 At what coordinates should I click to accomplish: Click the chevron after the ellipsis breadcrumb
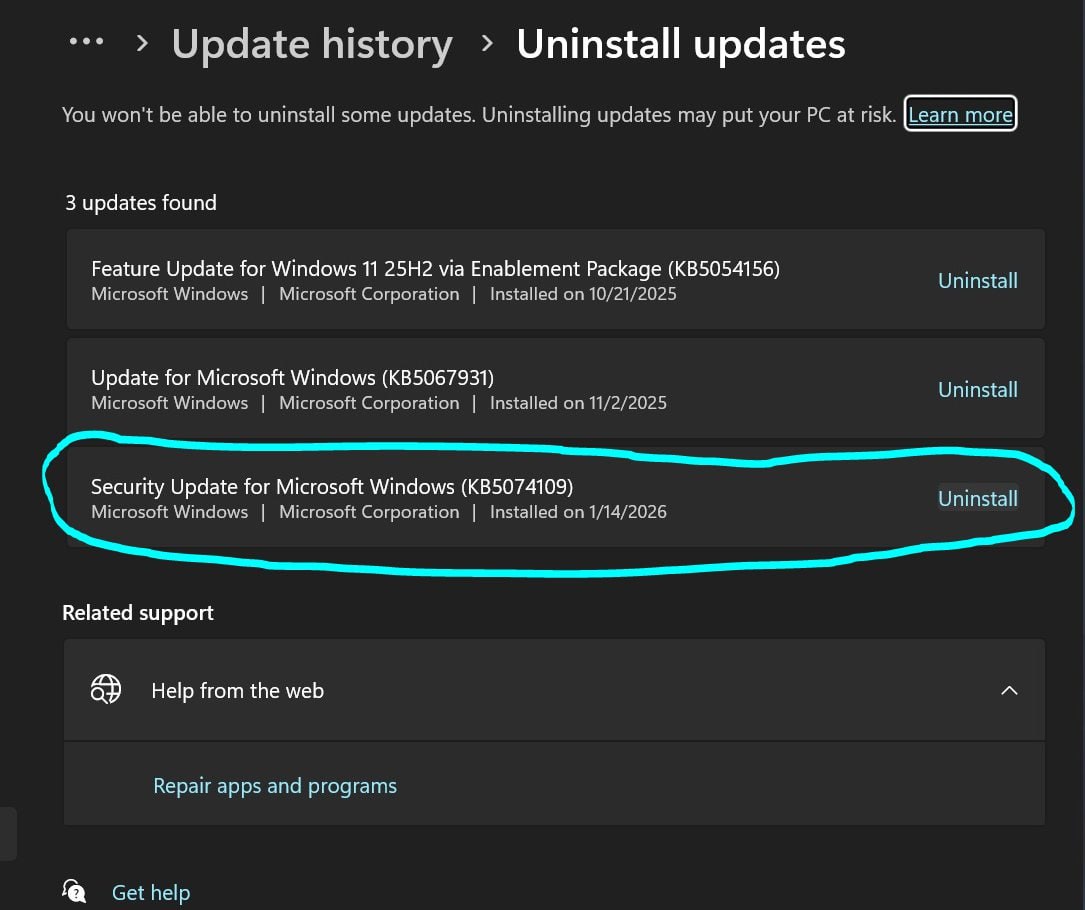click(141, 43)
